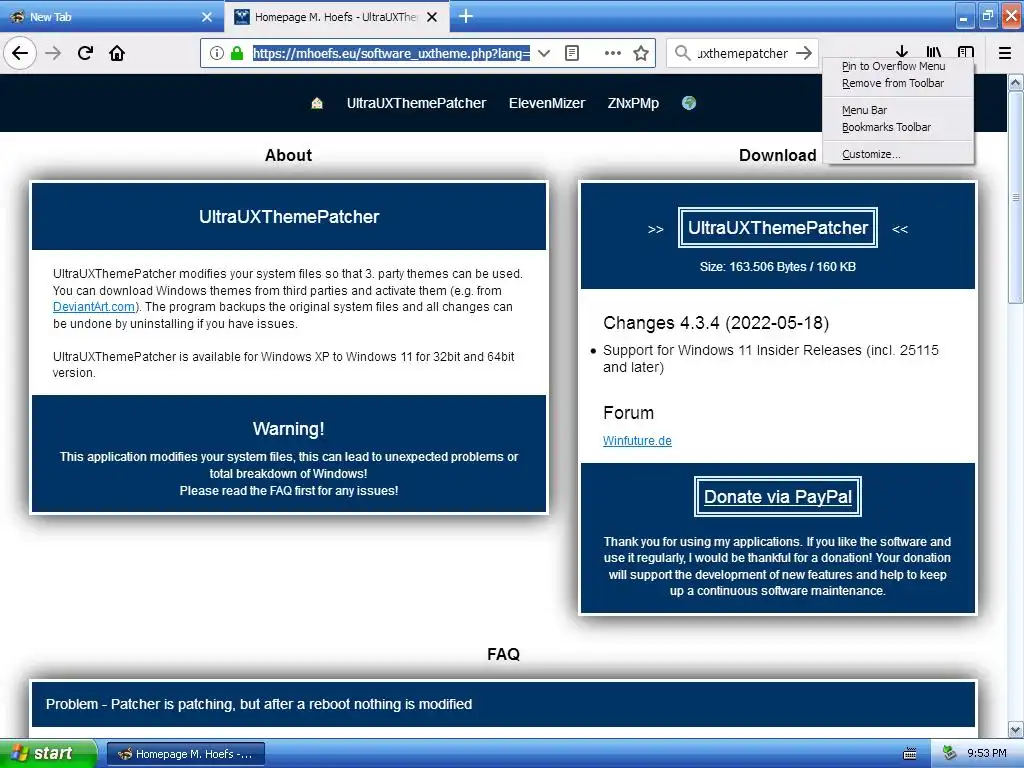Click the site home house icon
Screen dimensions: 1024x768
pyautogui.click(x=317, y=103)
